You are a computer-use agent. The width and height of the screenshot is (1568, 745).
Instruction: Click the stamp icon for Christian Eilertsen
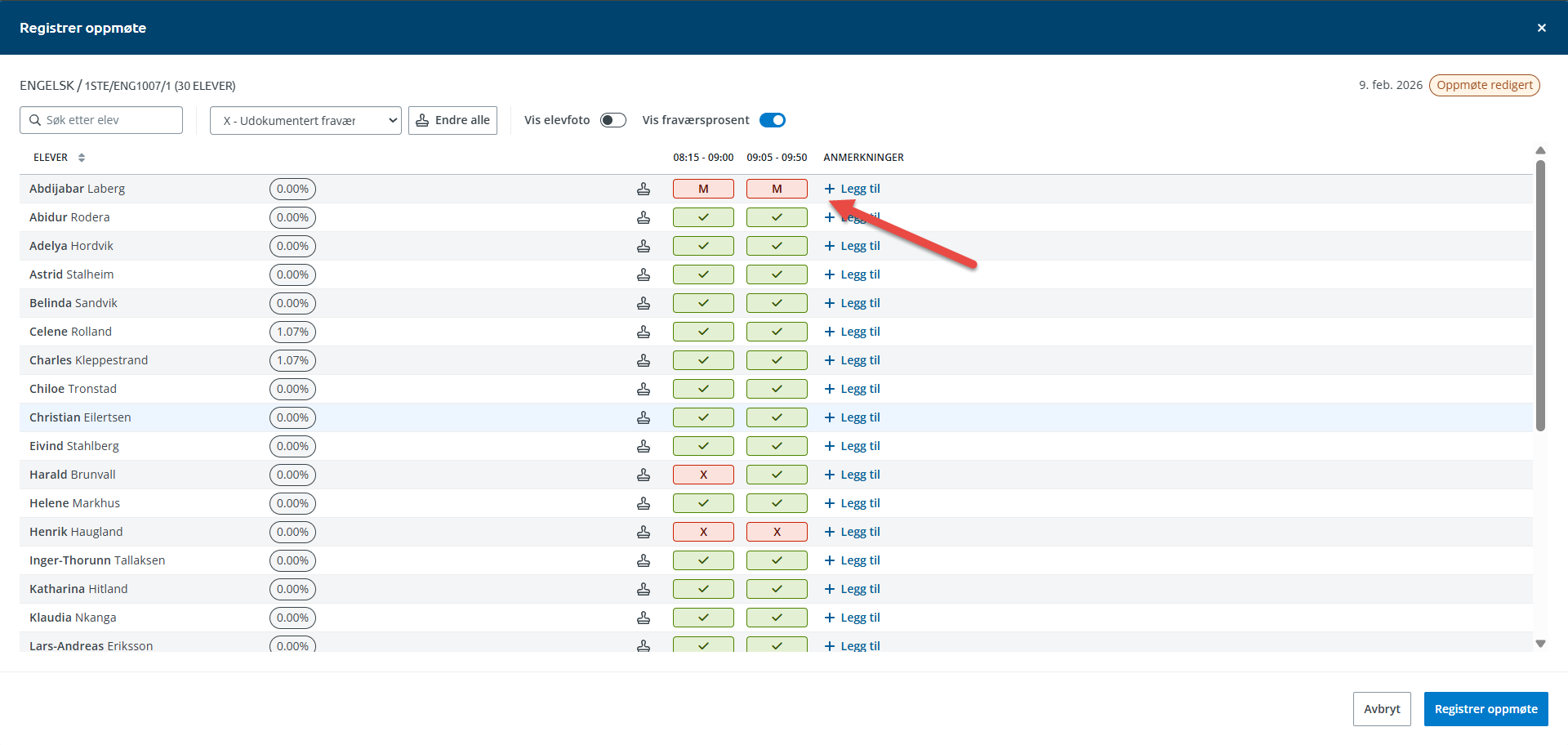(x=644, y=417)
